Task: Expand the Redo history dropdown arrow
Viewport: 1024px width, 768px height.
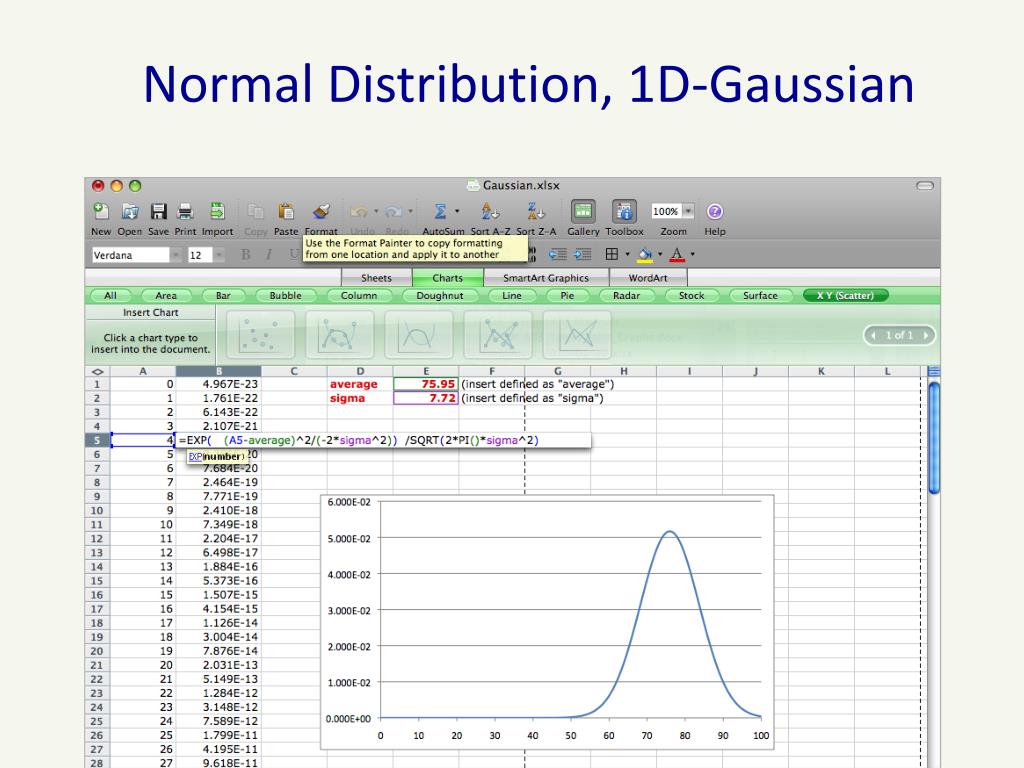Action: [410, 211]
